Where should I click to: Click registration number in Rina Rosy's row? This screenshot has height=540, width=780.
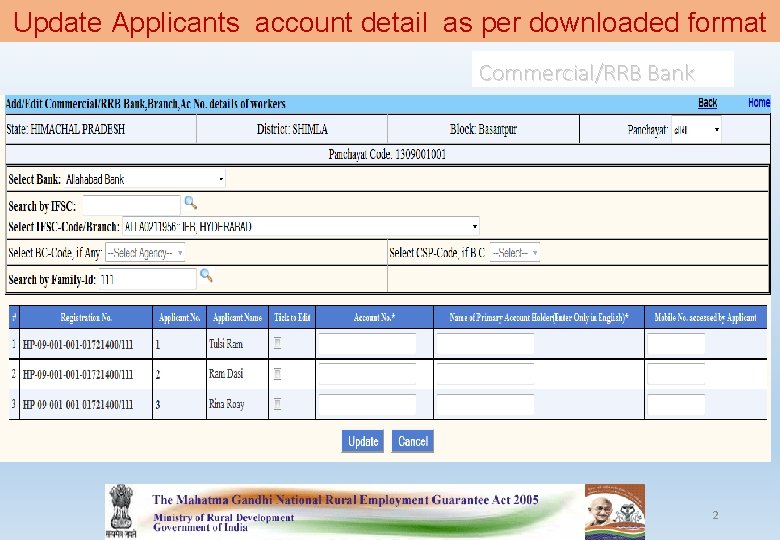(x=78, y=405)
